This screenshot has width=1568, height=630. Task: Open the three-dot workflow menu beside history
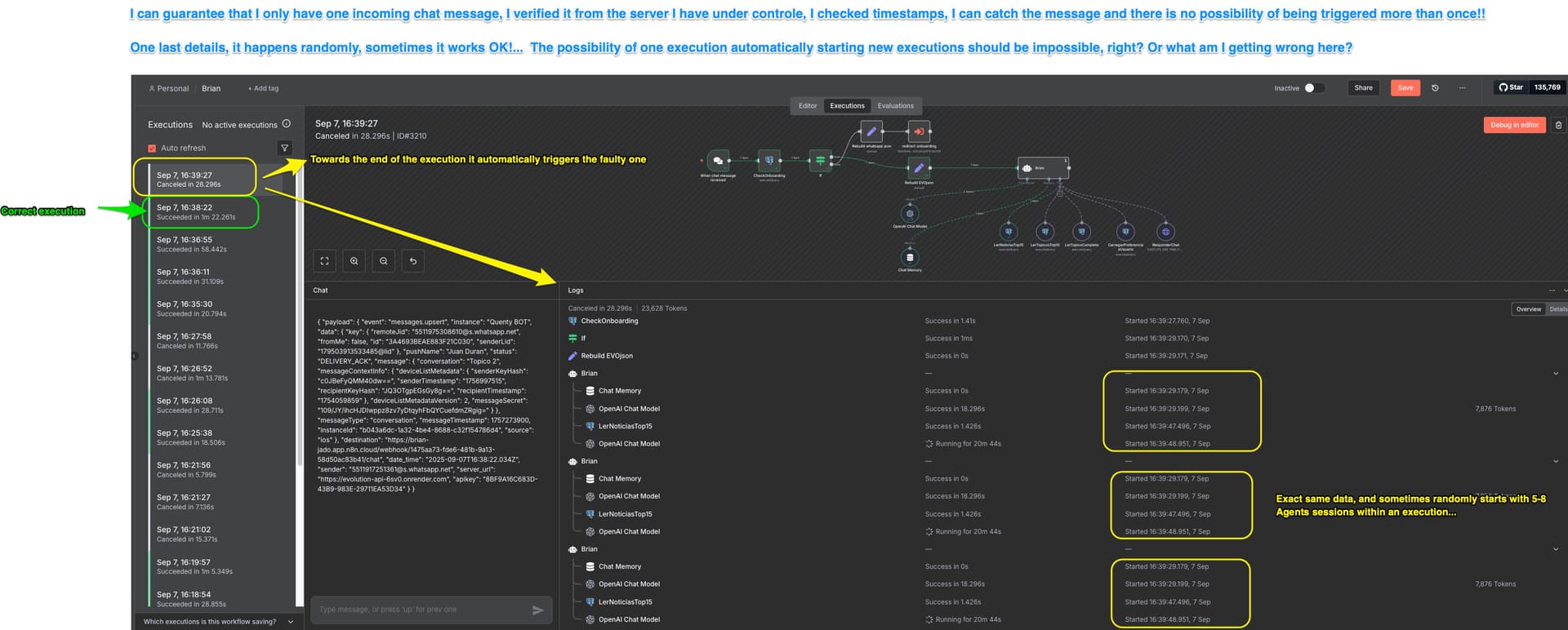(1462, 88)
